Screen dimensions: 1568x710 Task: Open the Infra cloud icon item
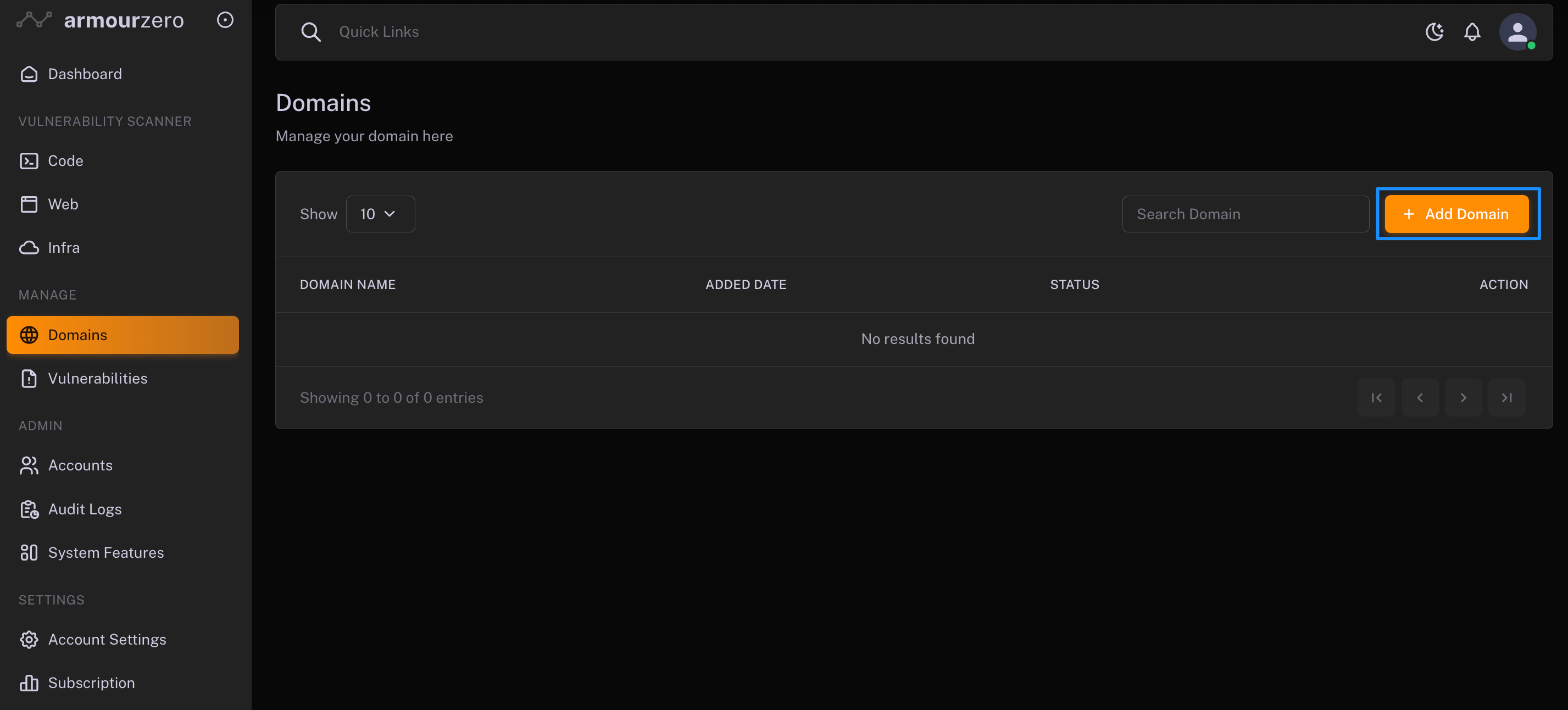click(63, 248)
